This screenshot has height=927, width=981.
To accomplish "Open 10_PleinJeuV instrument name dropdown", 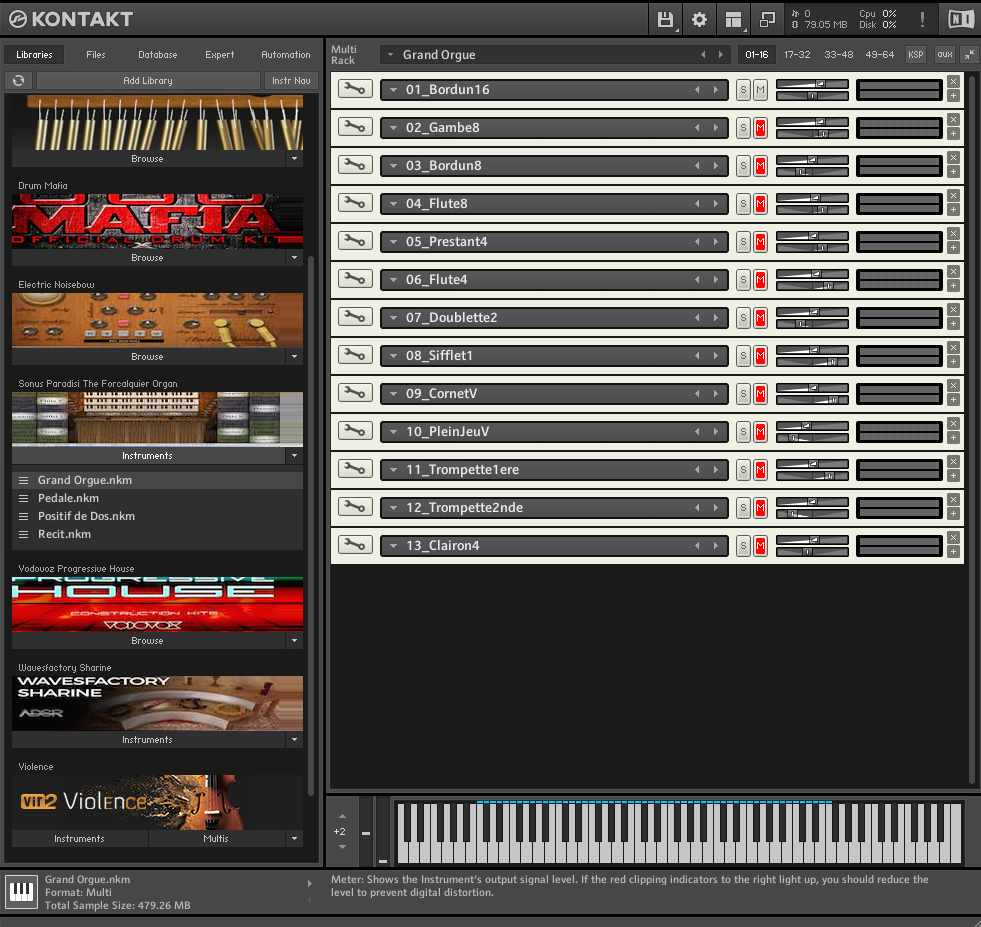I will tap(394, 432).
